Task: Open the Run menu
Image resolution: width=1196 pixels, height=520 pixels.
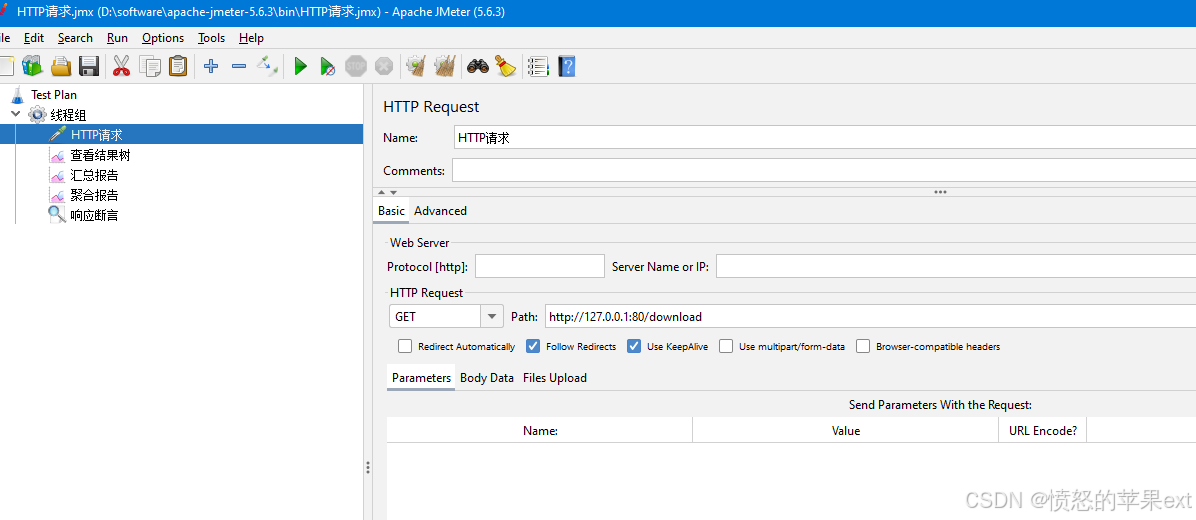Action: coord(117,38)
